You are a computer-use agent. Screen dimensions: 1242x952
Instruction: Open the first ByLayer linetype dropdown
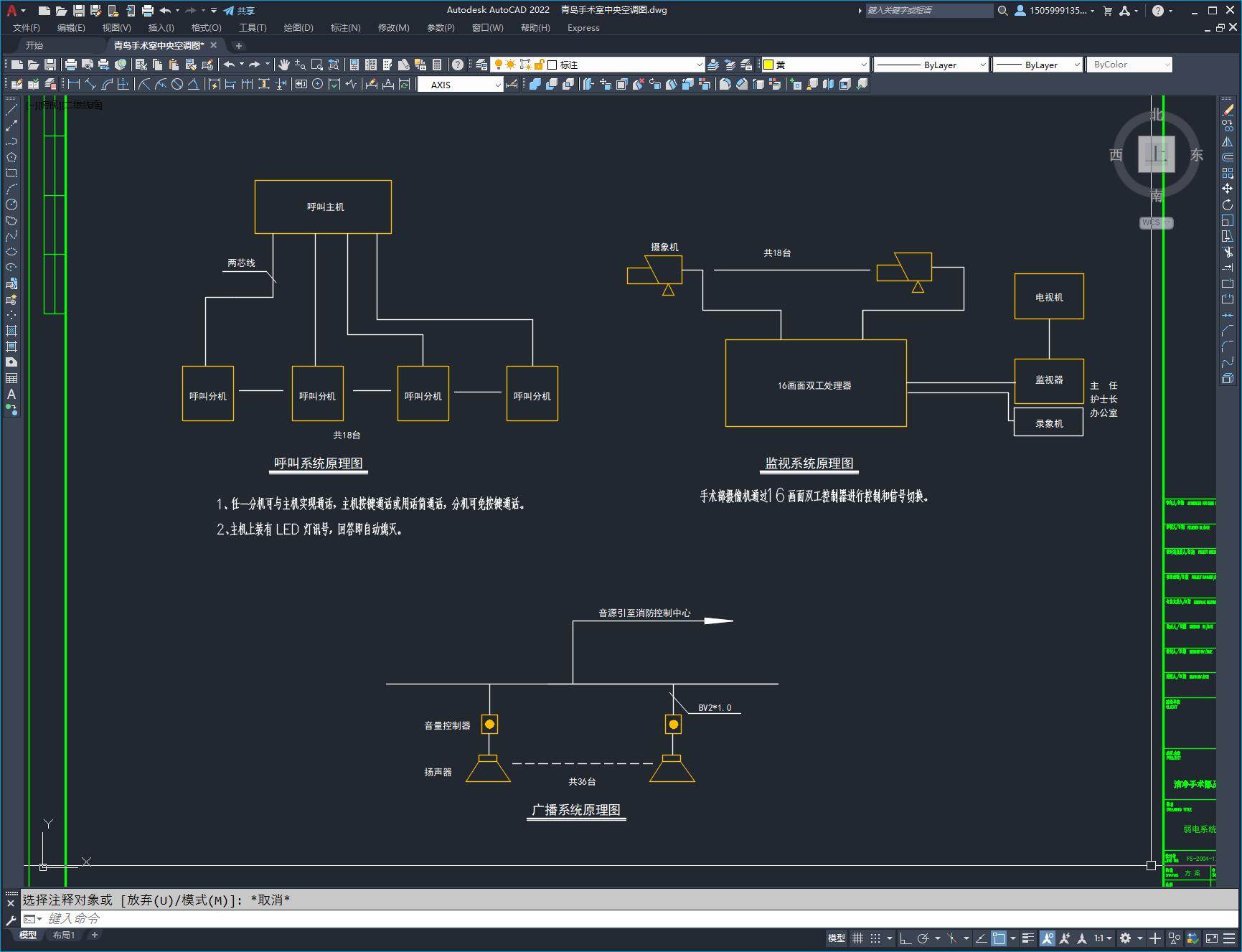coord(931,65)
